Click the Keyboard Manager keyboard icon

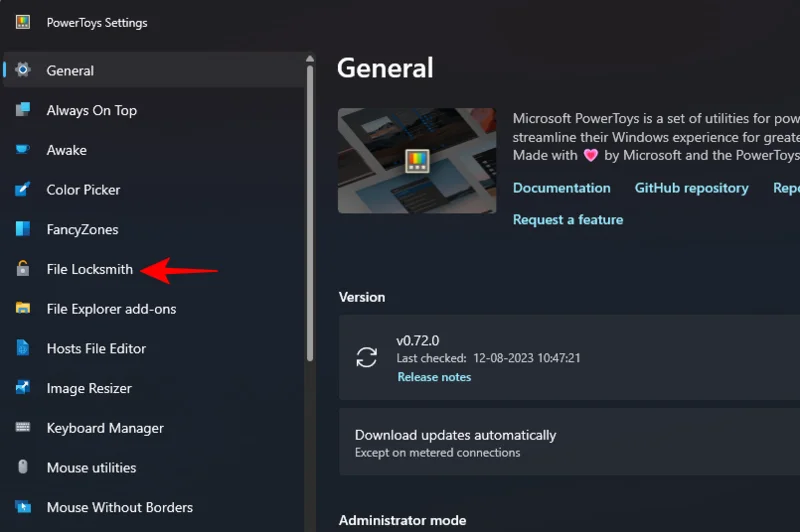tap(23, 427)
